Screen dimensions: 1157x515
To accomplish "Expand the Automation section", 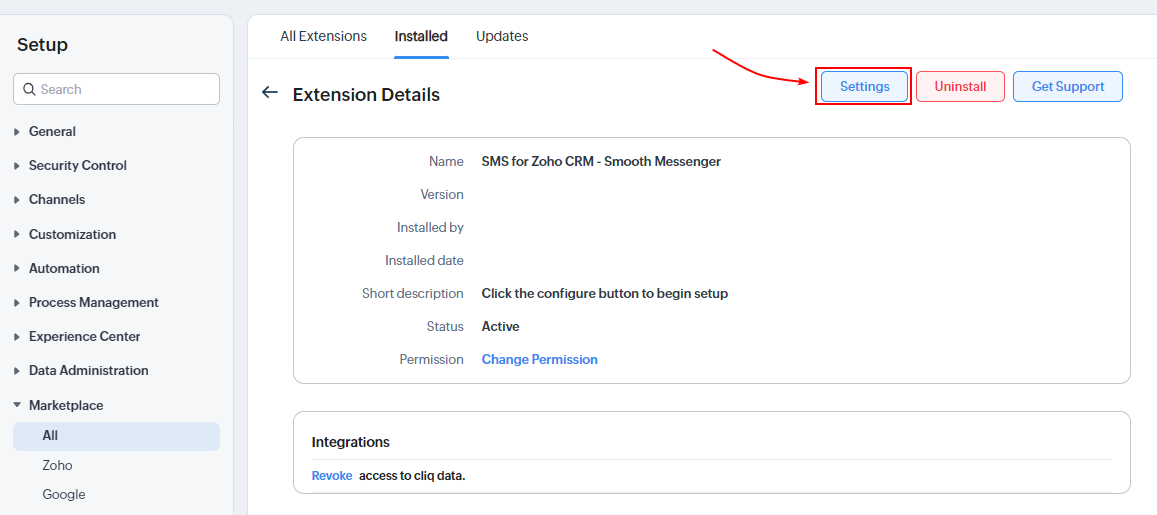I will click(x=56, y=269).
